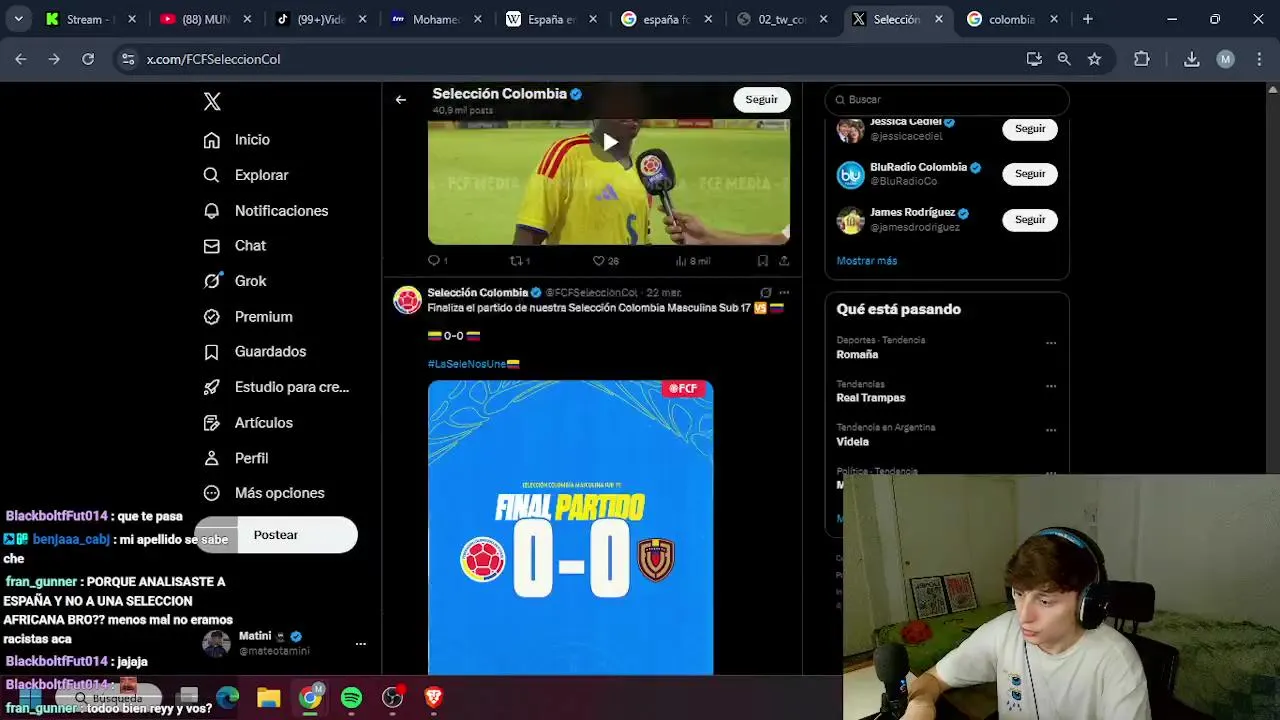The image size is (1280, 720).
Task: Follow BluRadio Colombia
Action: coord(1030,174)
